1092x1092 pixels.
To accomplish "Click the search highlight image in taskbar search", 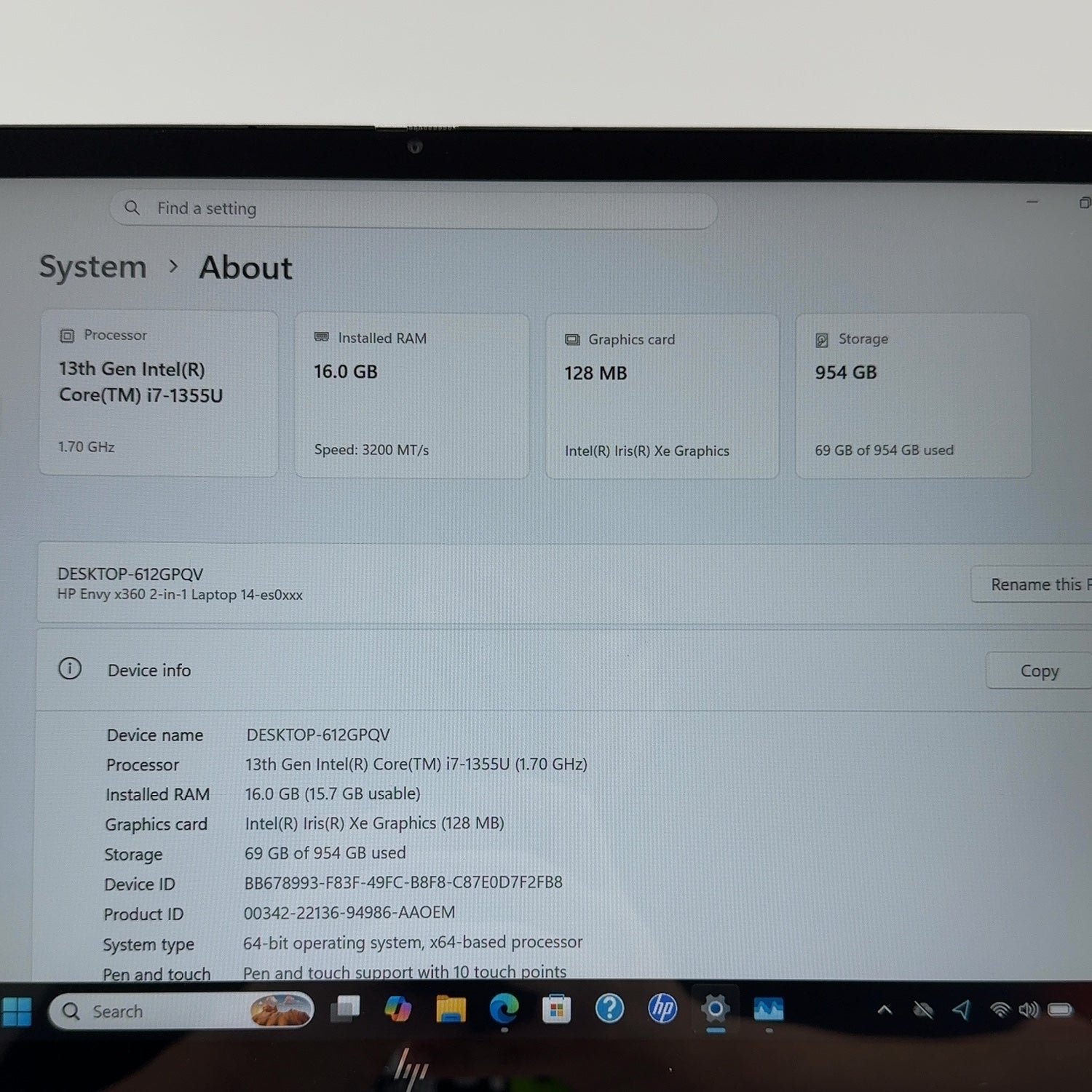I will coord(281,1010).
